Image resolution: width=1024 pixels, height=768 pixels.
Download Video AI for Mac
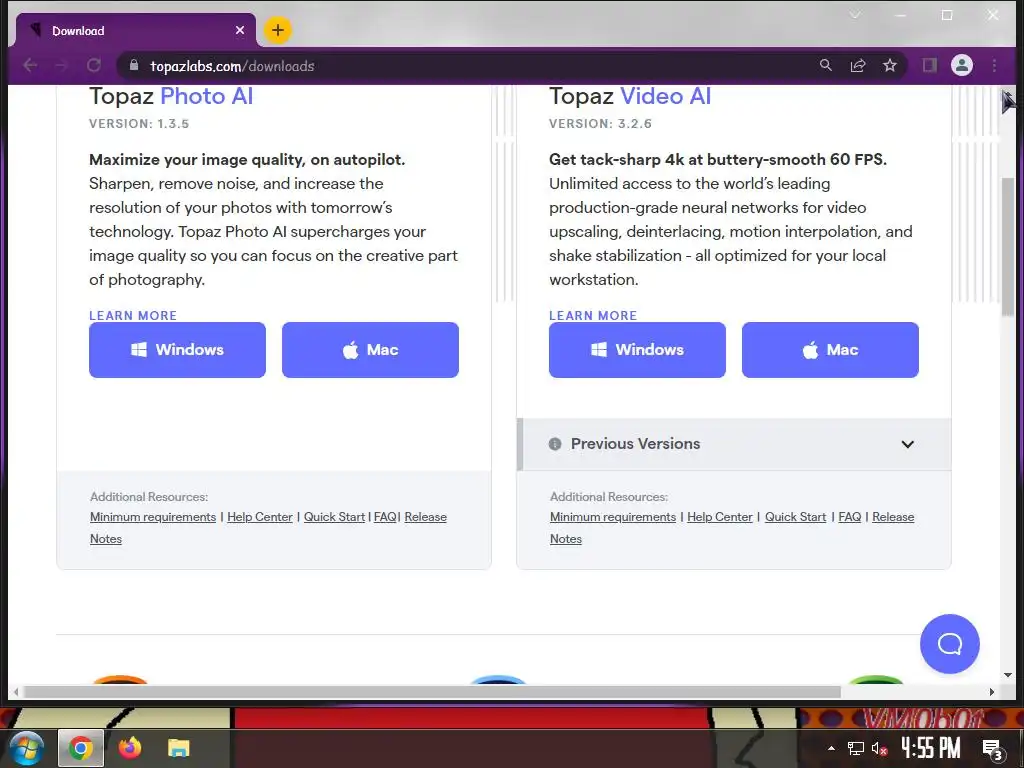pos(830,349)
